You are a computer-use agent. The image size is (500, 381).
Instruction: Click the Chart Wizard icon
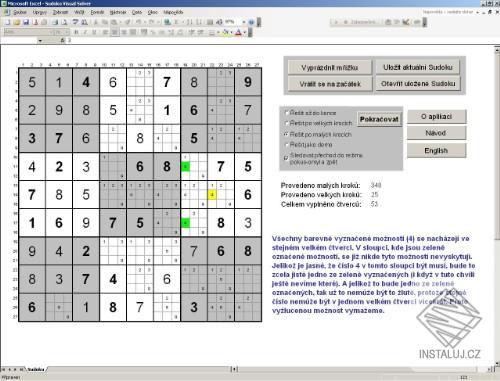210,22
